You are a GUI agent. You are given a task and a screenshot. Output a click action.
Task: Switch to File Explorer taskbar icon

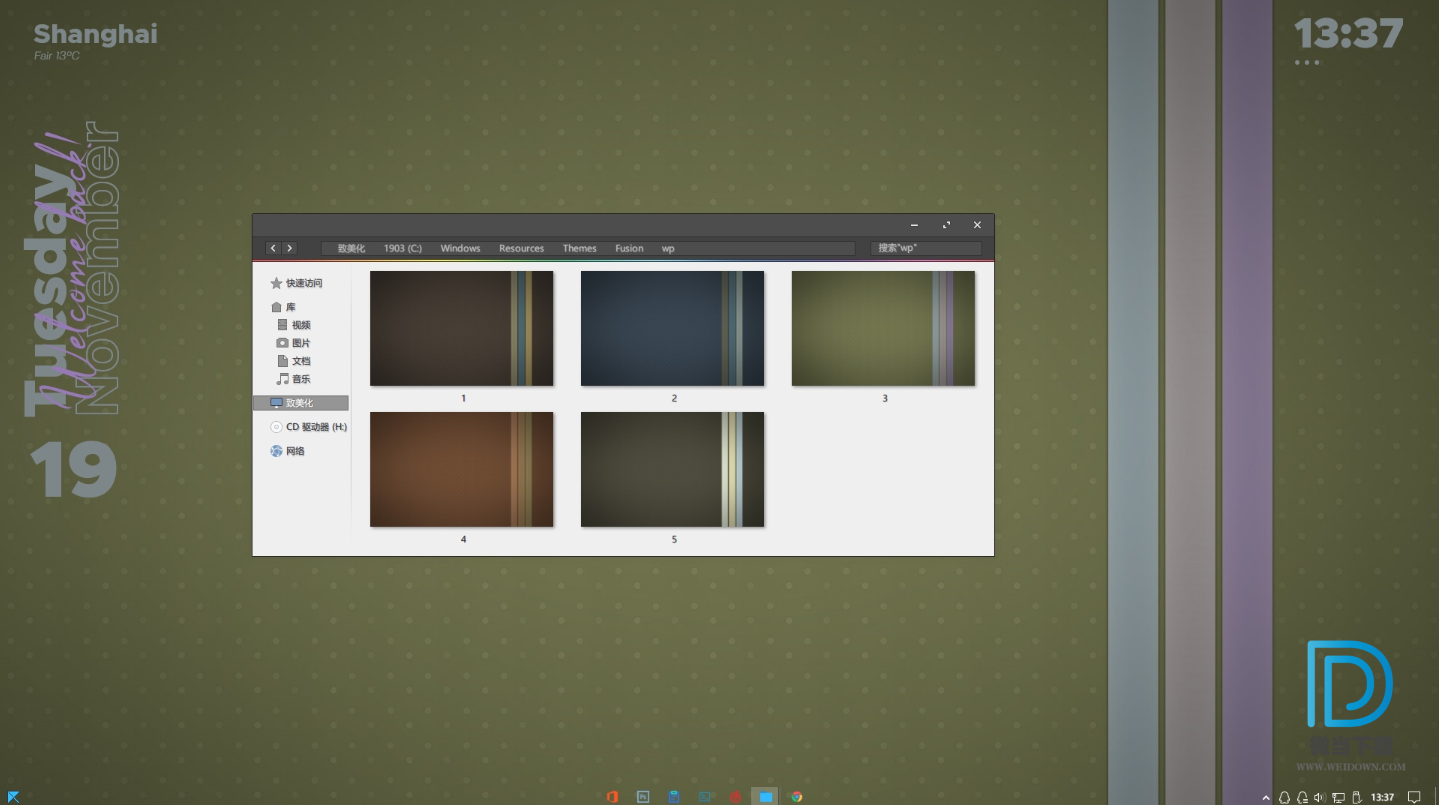(x=765, y=797)
